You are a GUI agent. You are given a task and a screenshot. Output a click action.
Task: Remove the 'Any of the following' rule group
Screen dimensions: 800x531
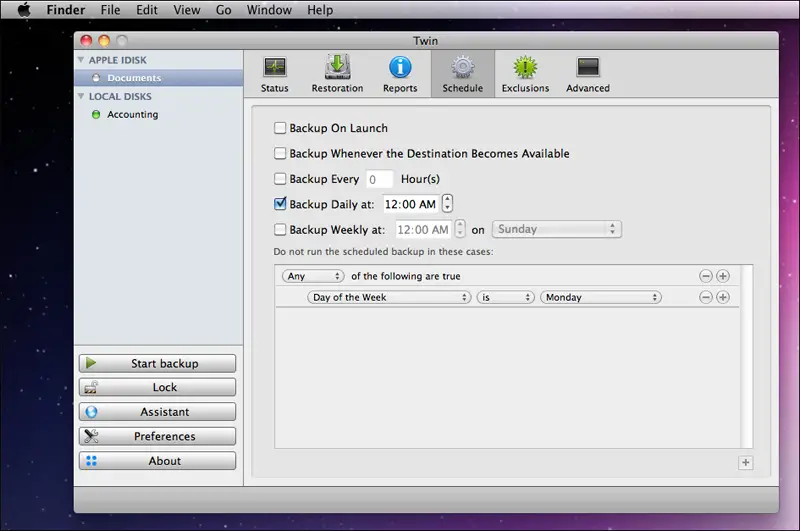pyautogui.click(x=706, y=276)
